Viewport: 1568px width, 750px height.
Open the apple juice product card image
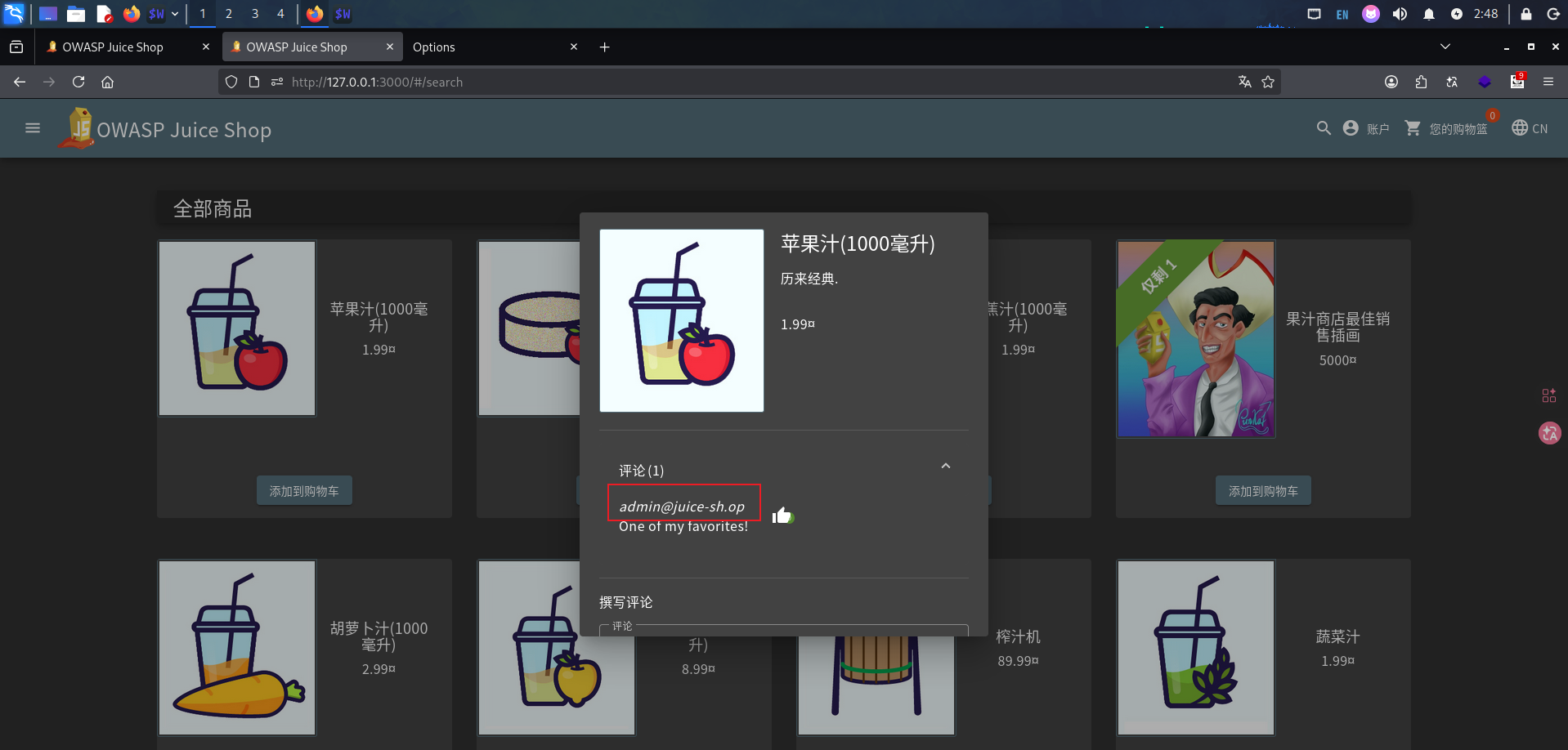pos(237,328)
